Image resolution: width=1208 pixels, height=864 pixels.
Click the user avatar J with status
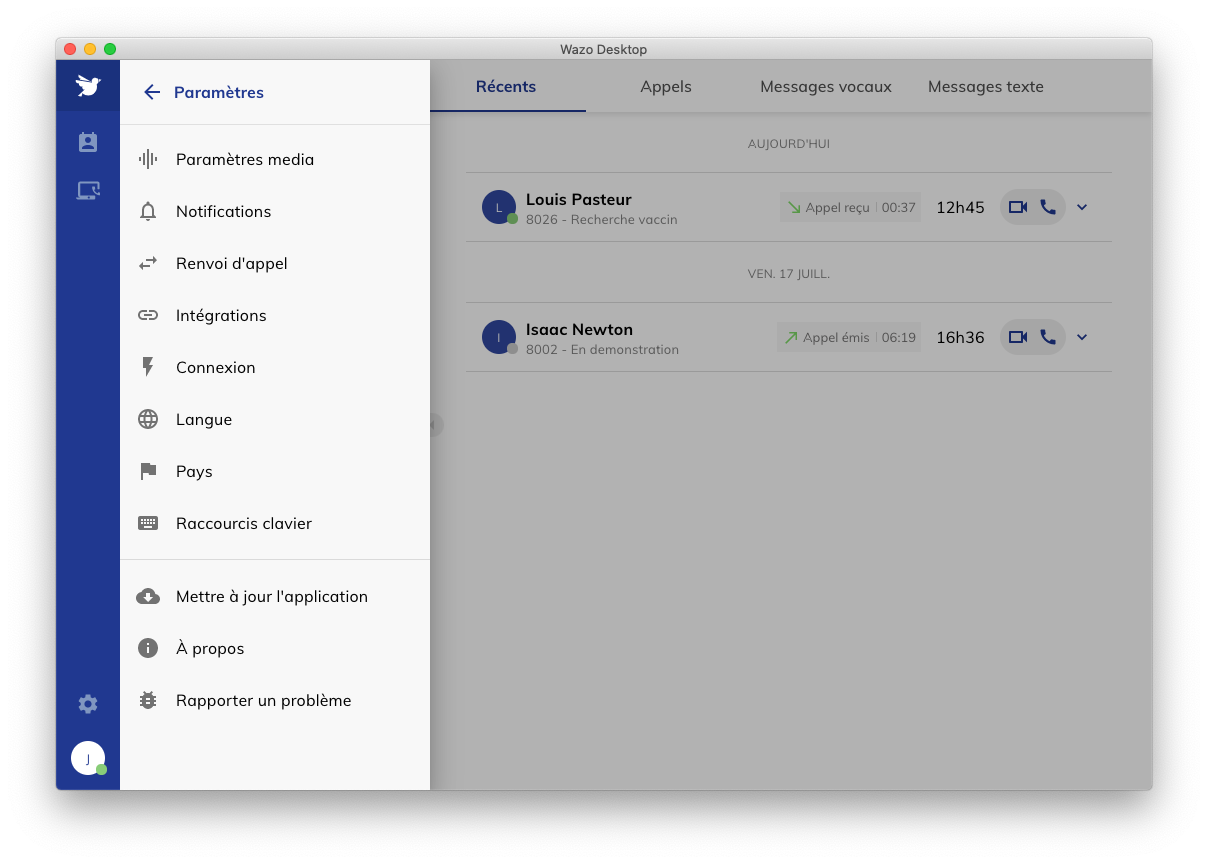pos(88,759)
